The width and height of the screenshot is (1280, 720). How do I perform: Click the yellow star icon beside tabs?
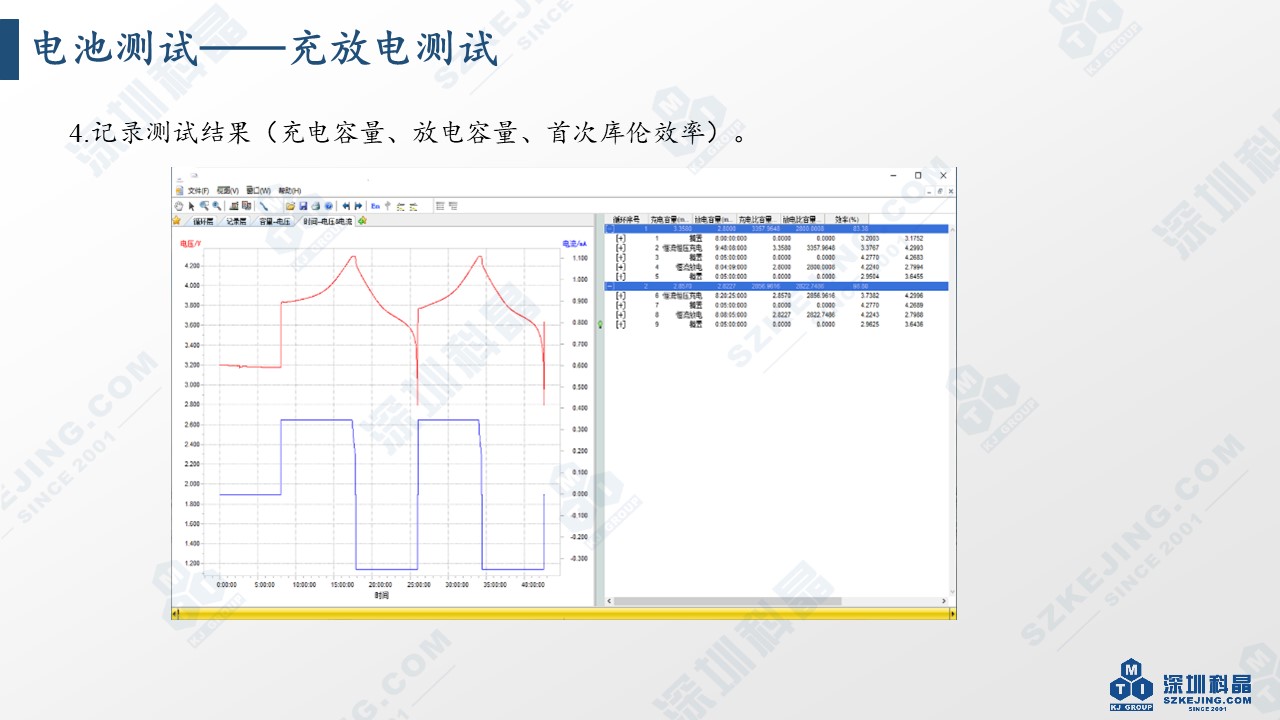click(177, 221)
